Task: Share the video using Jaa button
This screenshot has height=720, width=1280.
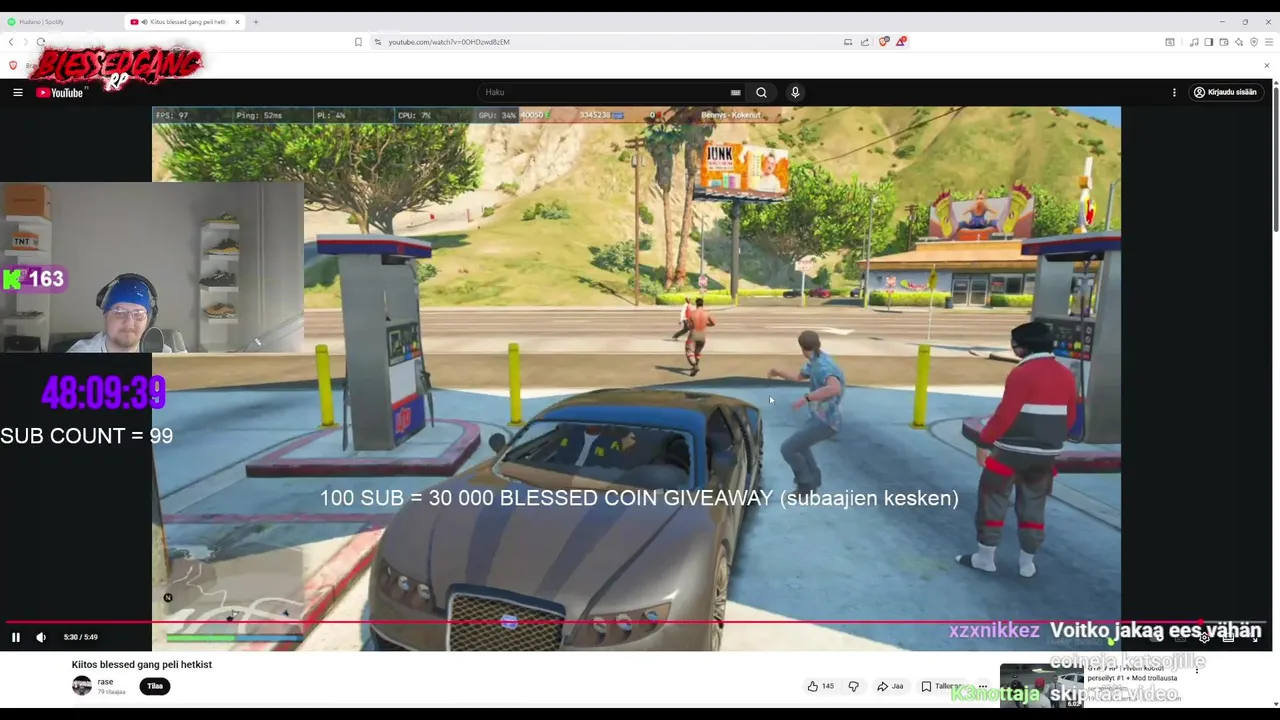Action: point(890,686)
